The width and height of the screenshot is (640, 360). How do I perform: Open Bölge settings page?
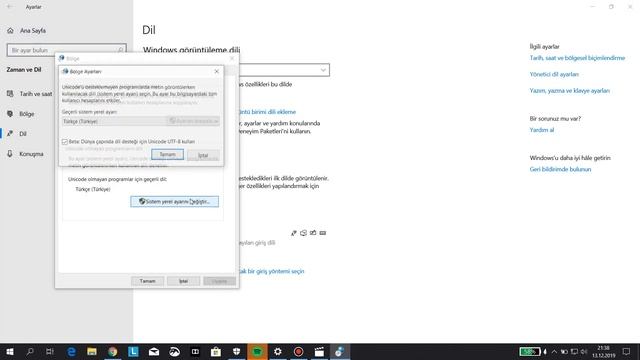click(x=27, y=114)
